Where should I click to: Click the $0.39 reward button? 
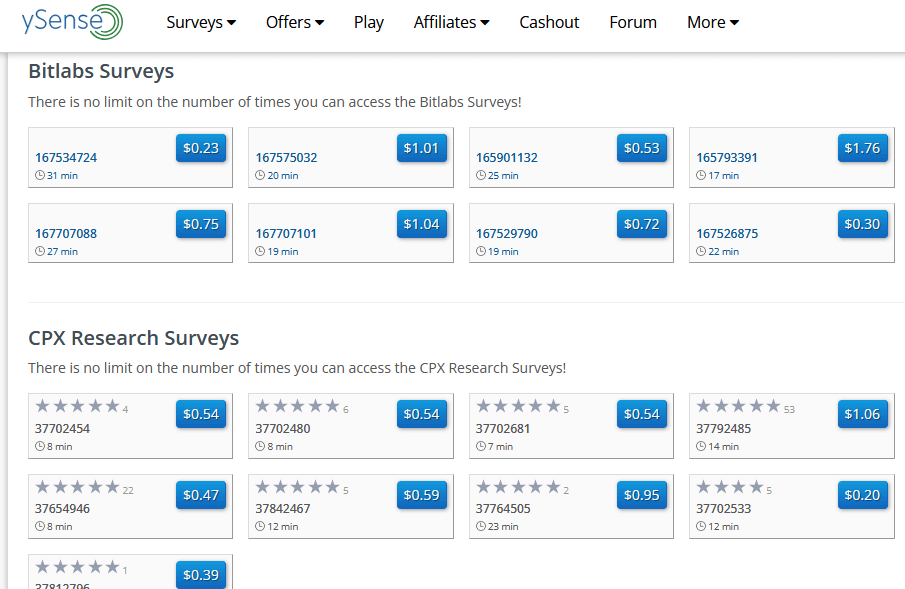click(201, 575)
